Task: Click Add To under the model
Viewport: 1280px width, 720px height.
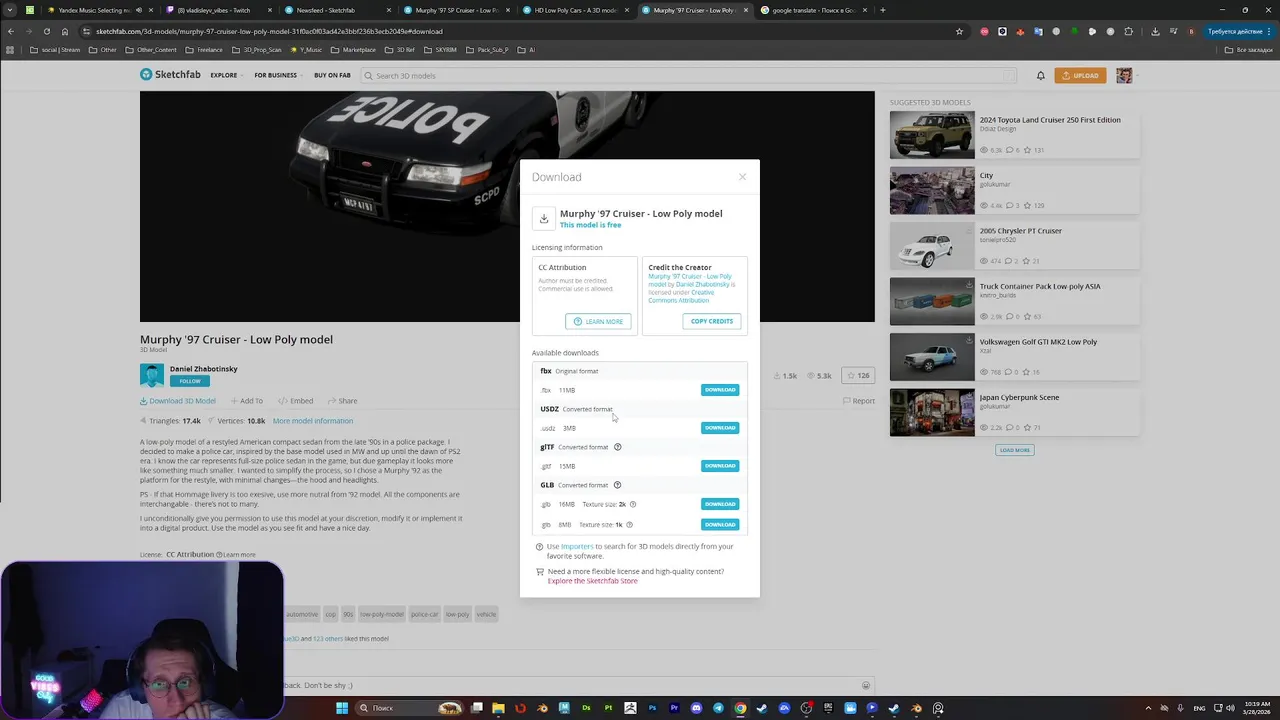Action: click(246, 401)
